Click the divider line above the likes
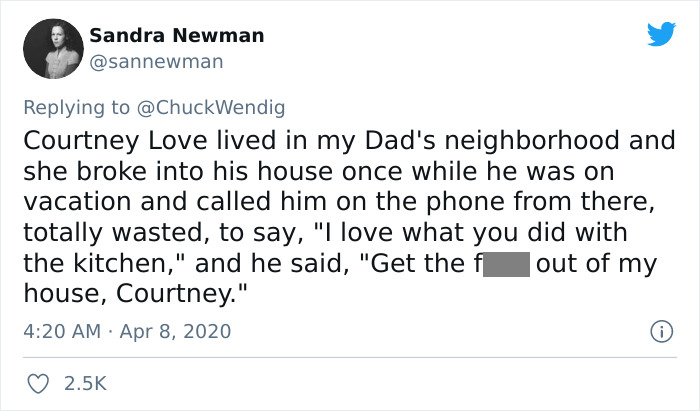This screenshot has height=411, width=700. (350, 357)
